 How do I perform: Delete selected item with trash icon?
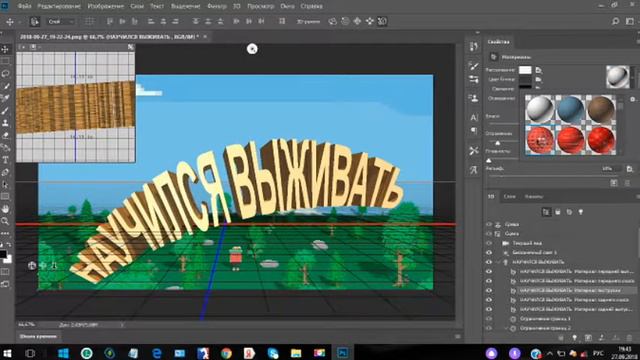tap(629, 338)
